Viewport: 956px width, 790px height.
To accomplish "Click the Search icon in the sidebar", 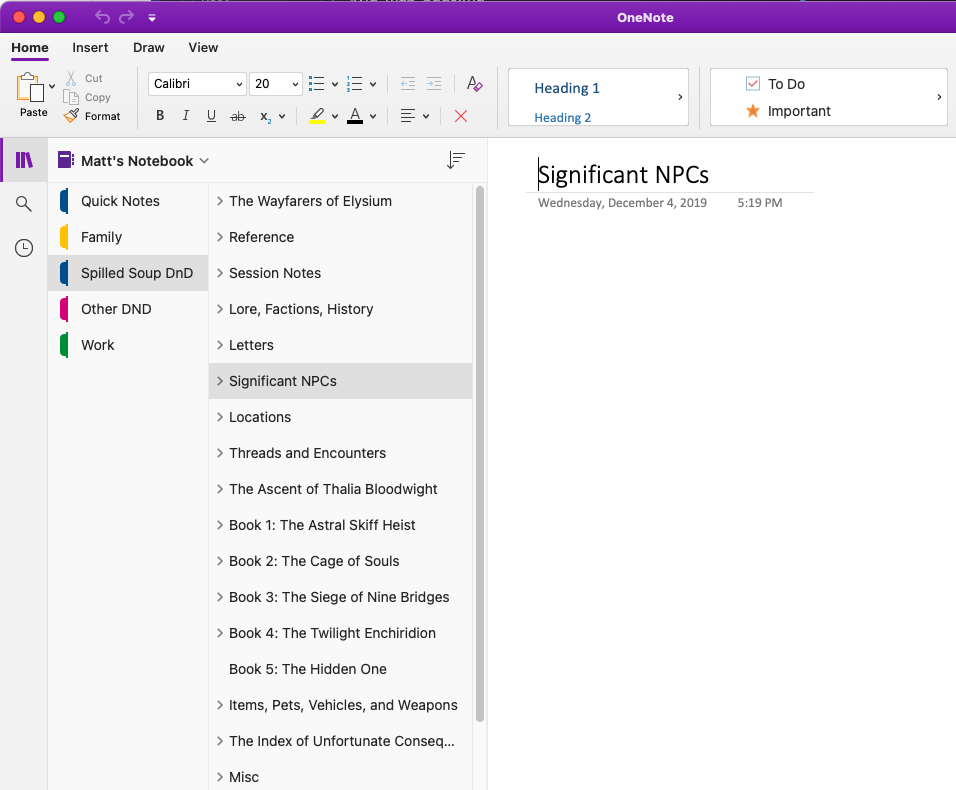I will point(23,203).
